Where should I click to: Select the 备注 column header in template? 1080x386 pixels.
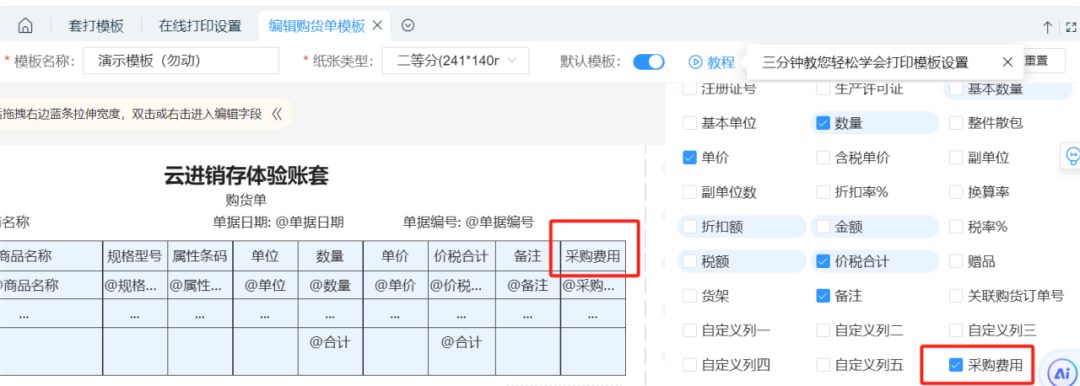528,256
